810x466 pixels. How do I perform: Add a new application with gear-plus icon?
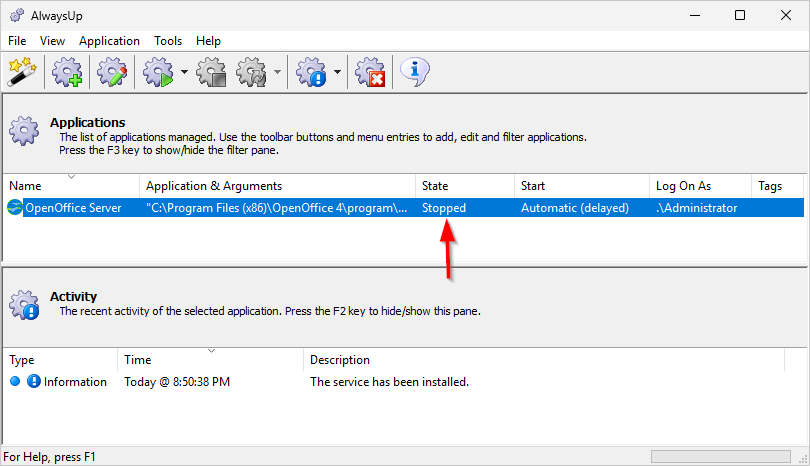coord(67,71)
